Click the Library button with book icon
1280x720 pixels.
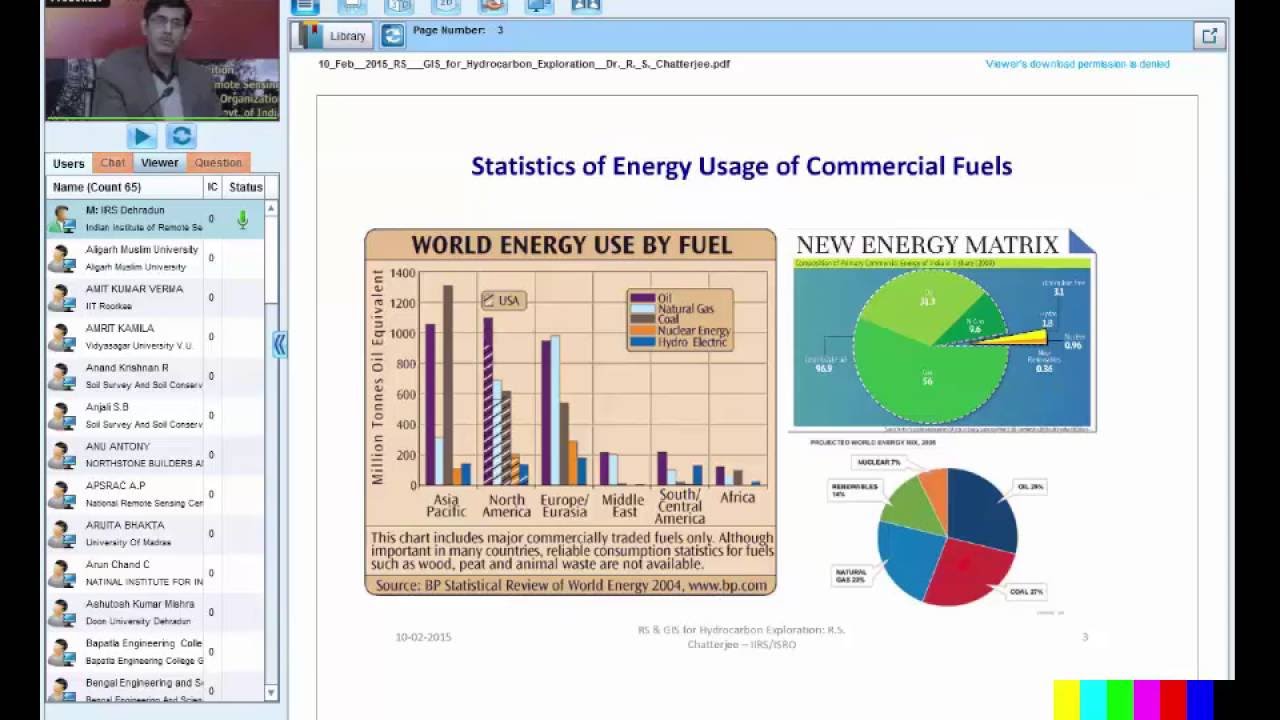coord(334,36)
